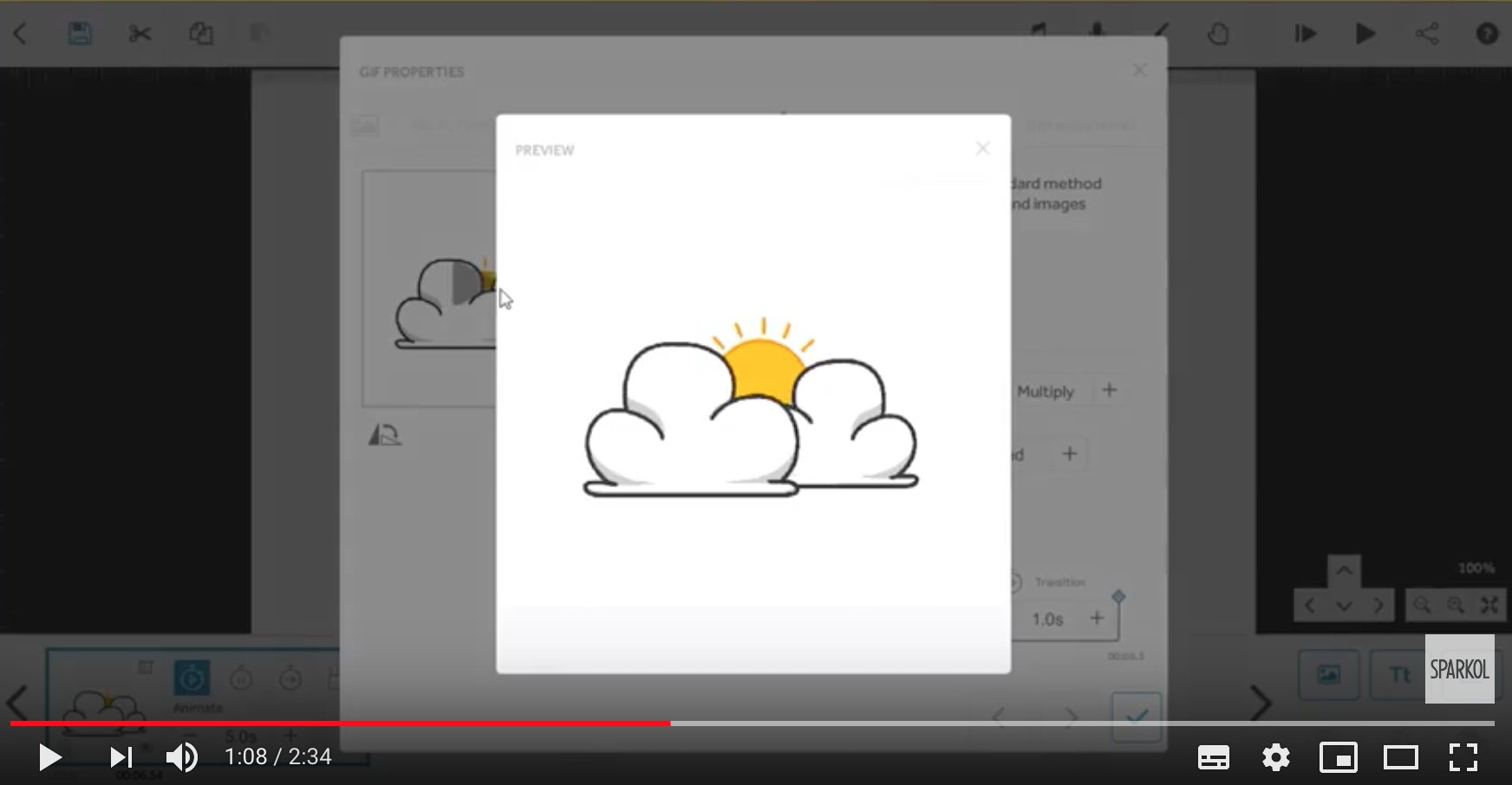Play scribe from current element
The height and width of the screenshot is (785, 1512).
click(1306, 34)
